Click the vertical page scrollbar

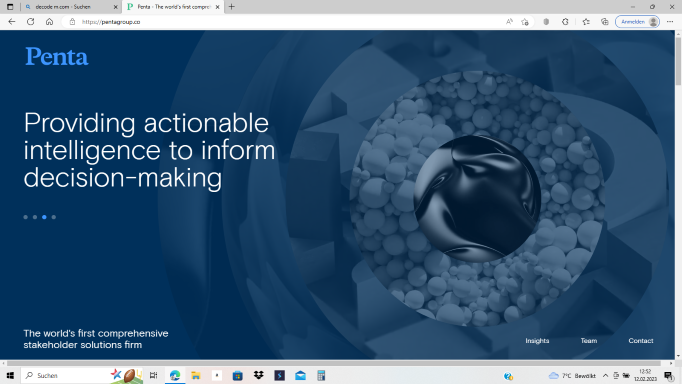[x=678, y=61]
